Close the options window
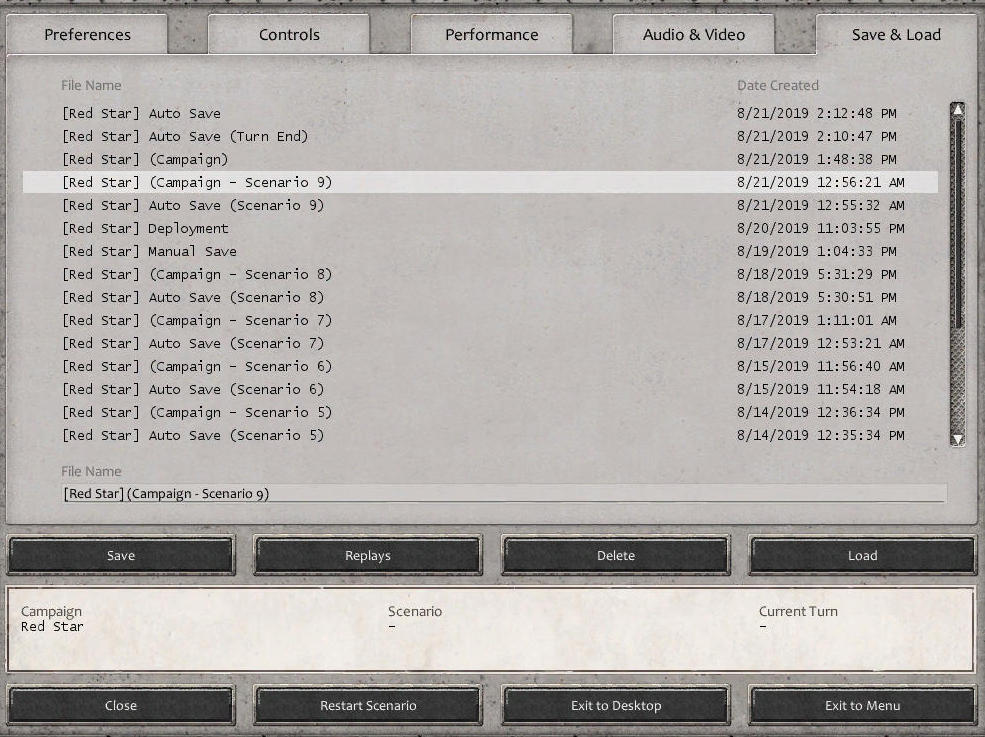The height and width of the screenshot is (737, 985). [x=121, y=706]
